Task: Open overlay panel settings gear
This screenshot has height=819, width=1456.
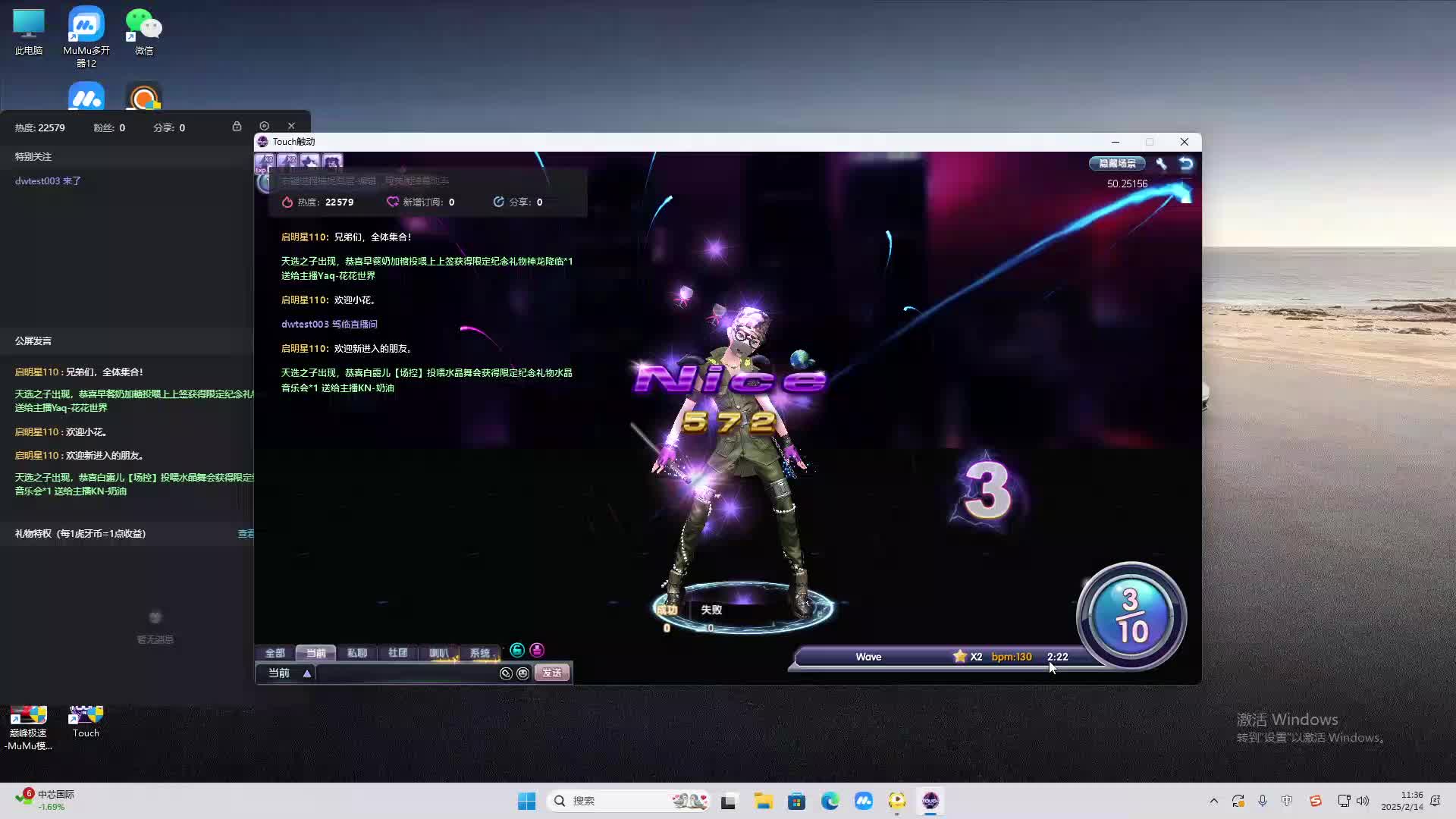Action: pos(264,127)
